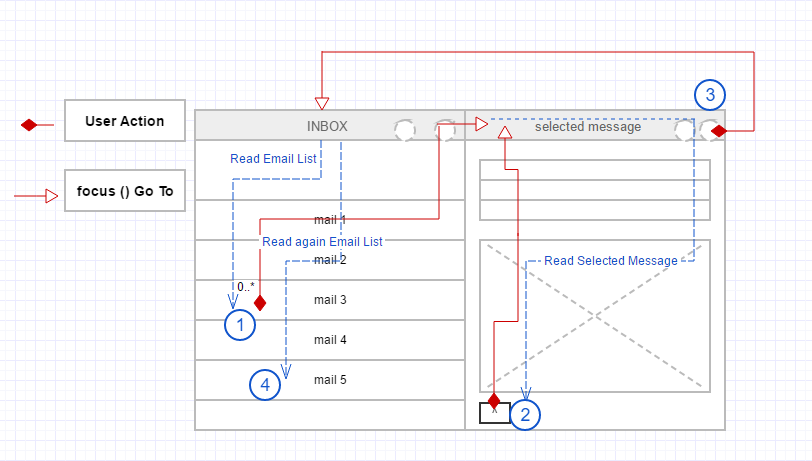812x461 pixels.
Task: Select the mail 5 list item
Action: click(330, 380)
